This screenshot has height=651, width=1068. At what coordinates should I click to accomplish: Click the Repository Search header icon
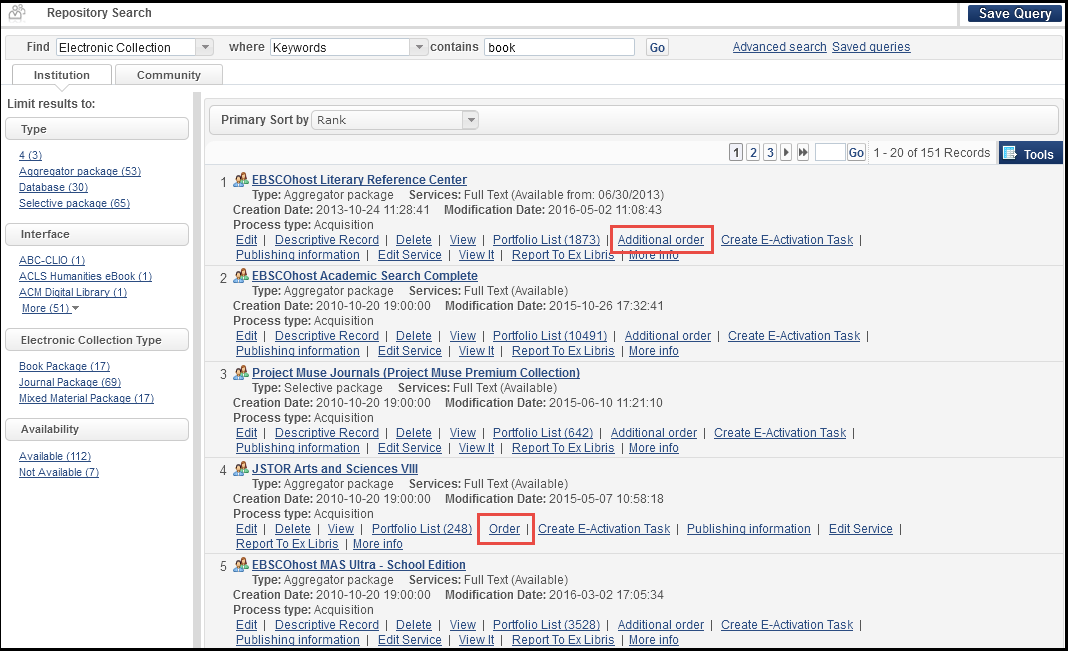[x=17, y=12]
